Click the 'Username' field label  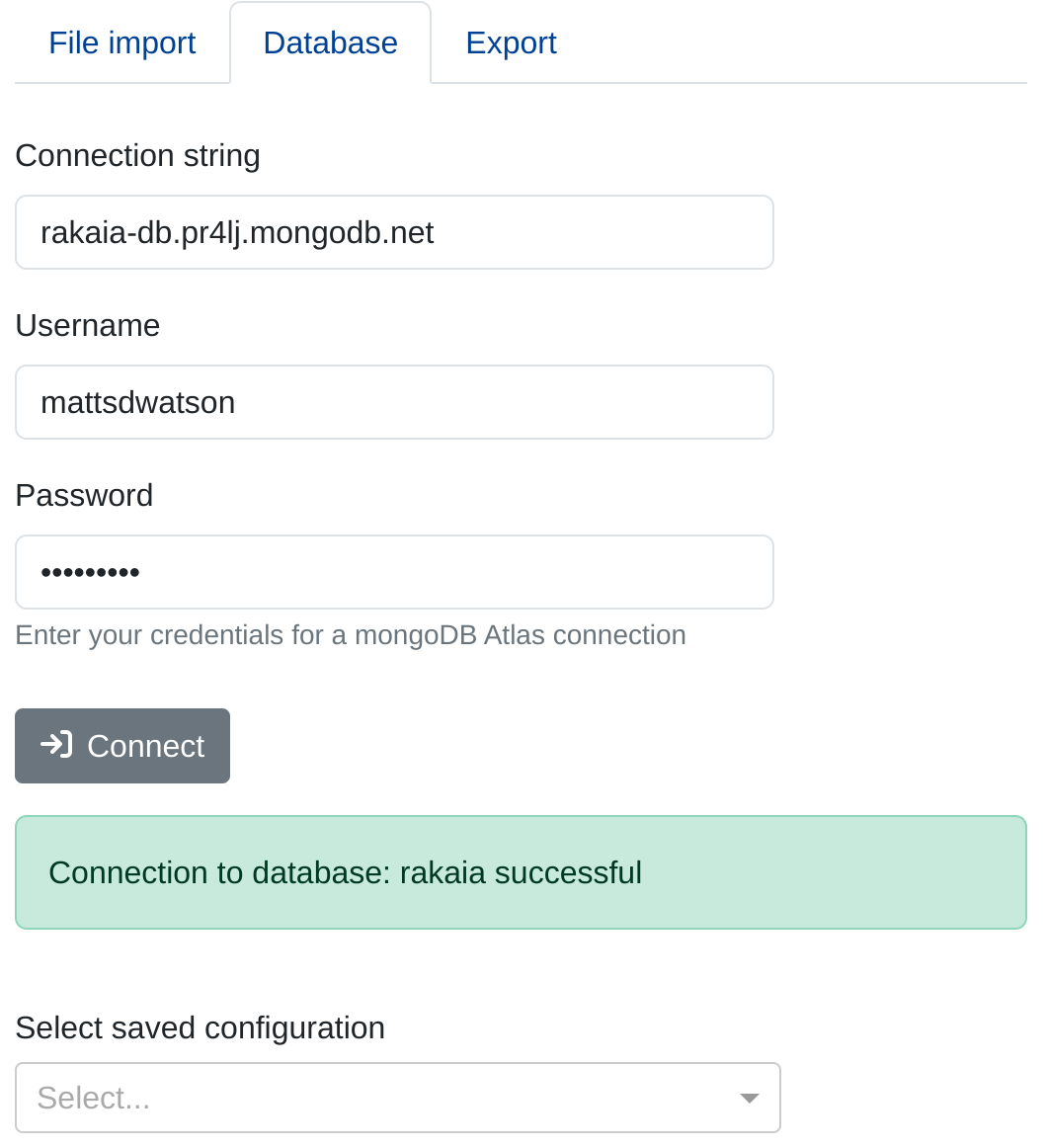coord(87,325)
